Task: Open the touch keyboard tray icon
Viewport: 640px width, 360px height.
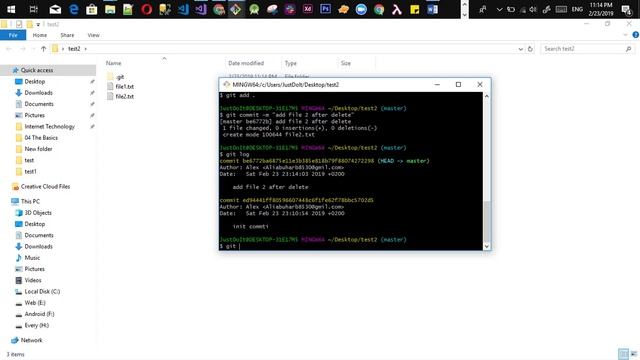Action: pos(561,9)
